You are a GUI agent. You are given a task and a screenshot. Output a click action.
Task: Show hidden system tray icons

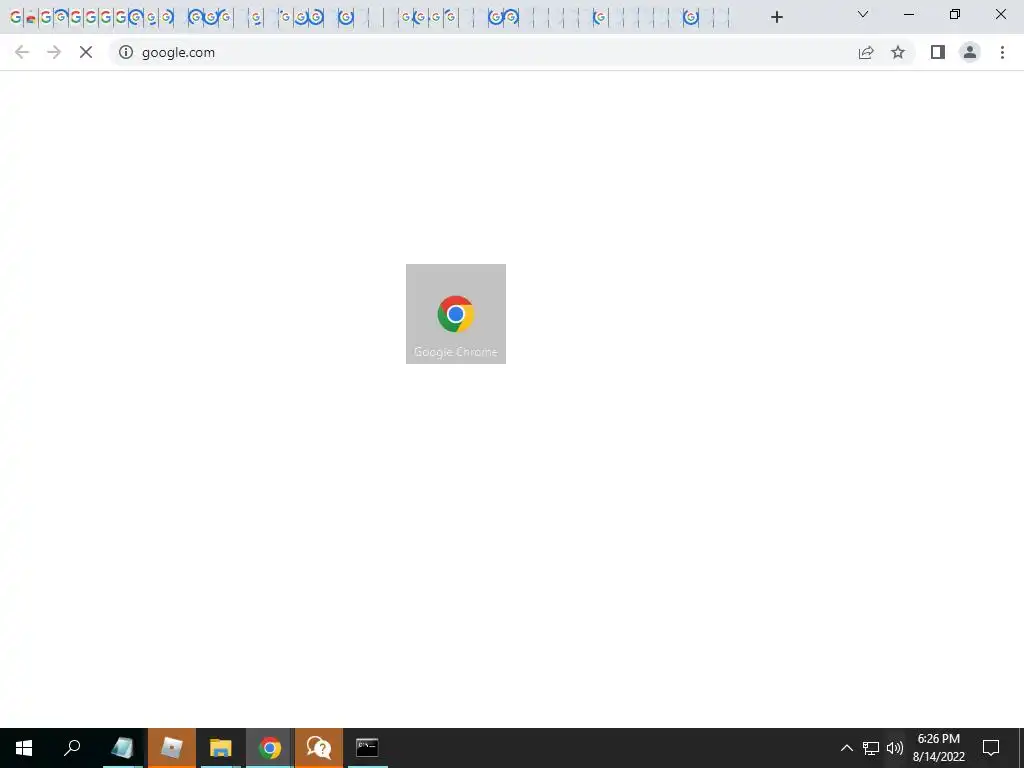point(846,748)
